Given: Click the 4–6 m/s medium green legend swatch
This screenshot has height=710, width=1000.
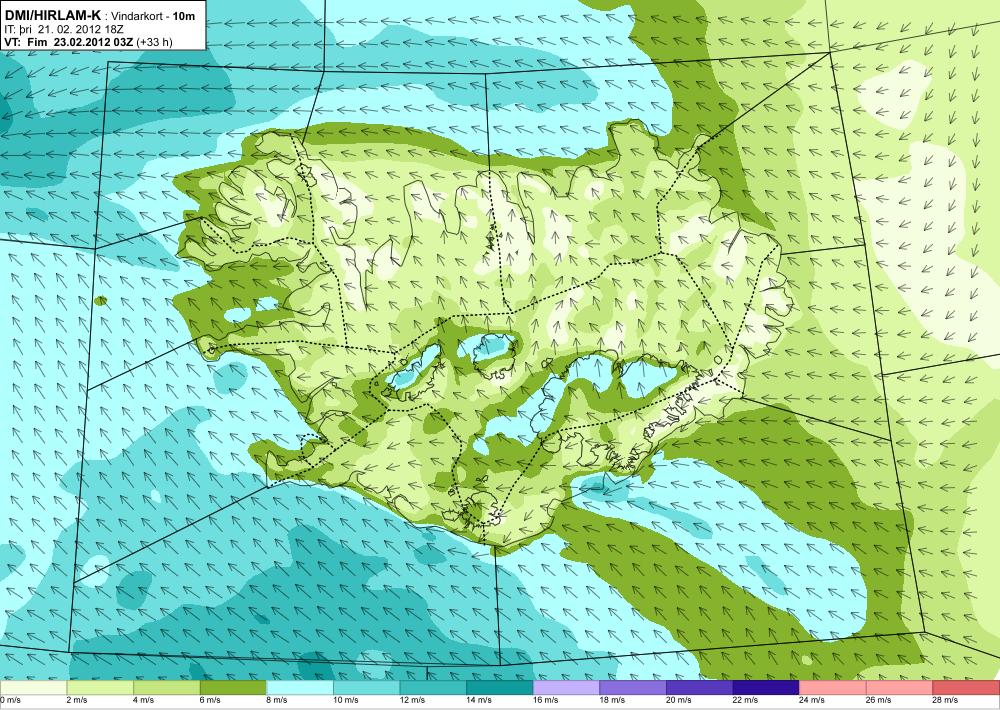Looking at the screenshot, I should click(166, 688).
